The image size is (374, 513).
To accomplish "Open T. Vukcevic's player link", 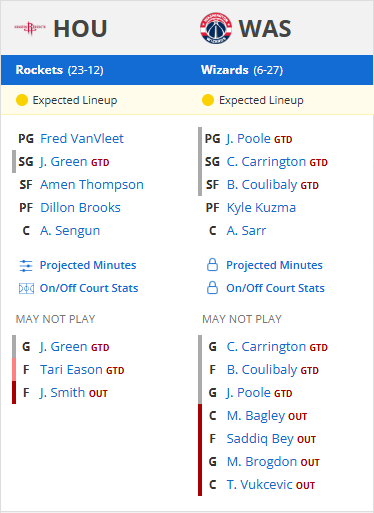I will point(260,485).
